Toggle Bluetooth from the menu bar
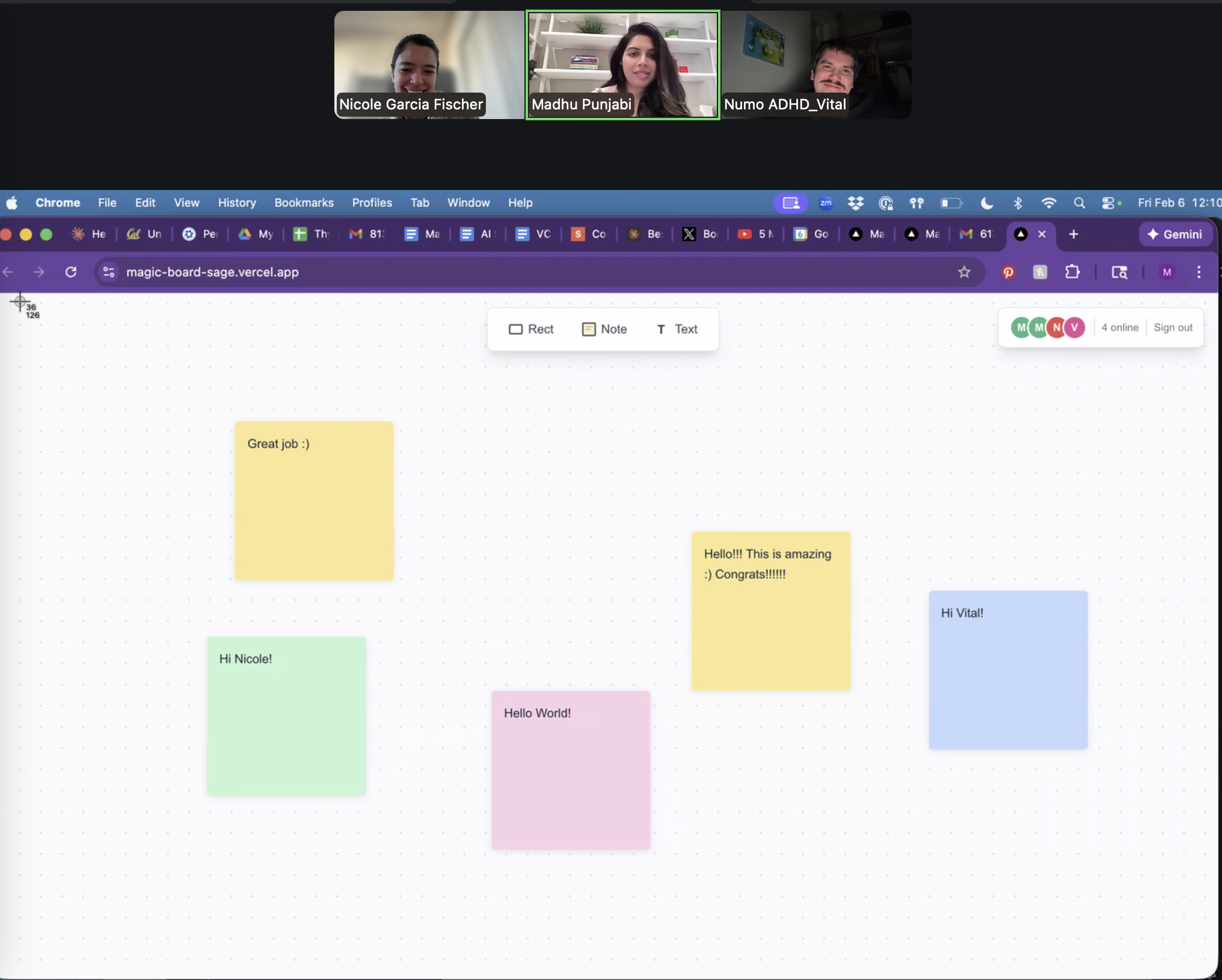The image size is (1222, 980). 1018,203
